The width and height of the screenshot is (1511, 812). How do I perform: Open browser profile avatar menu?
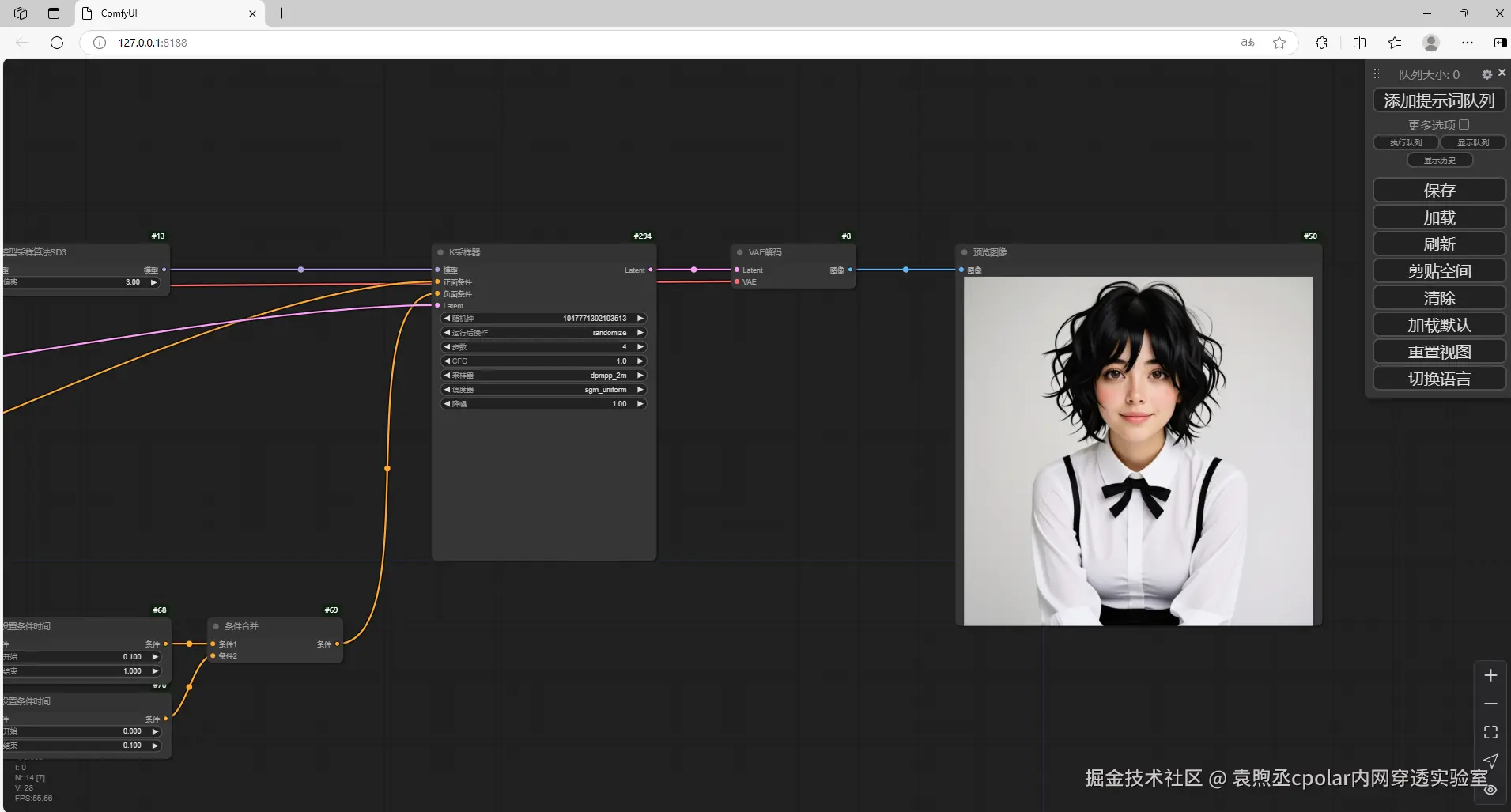[1430, 43]
